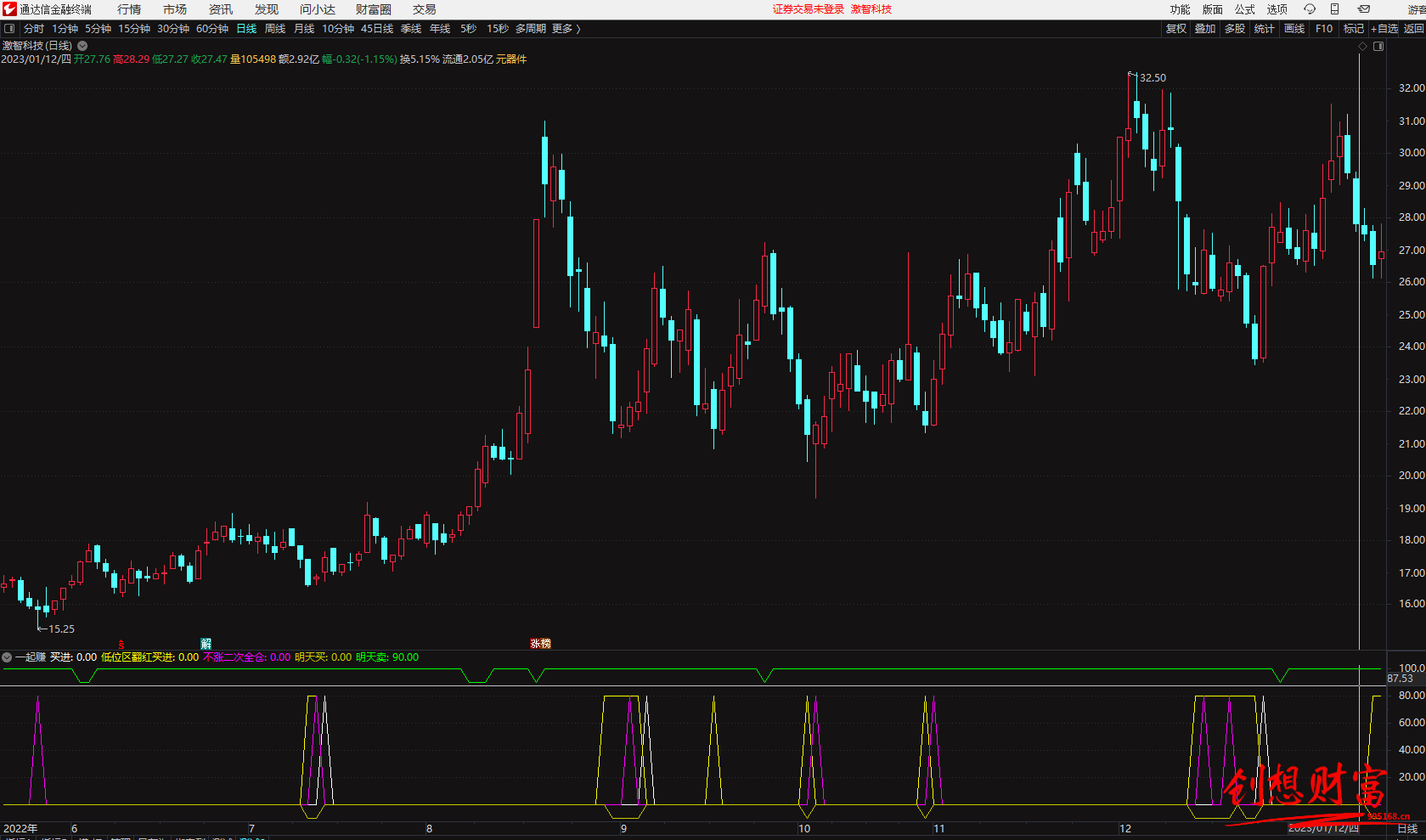
Task: Open the 交易 menu
Action: tap(425, 9)
